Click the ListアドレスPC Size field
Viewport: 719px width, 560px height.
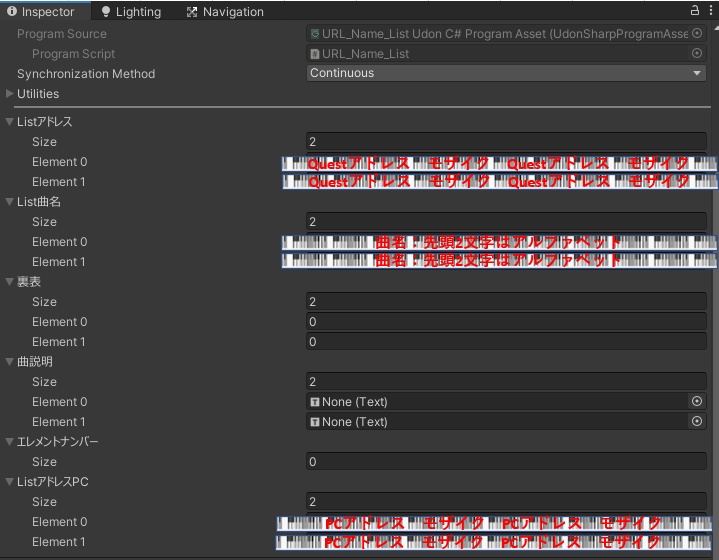pyautogui.click(x=506, y=501)
